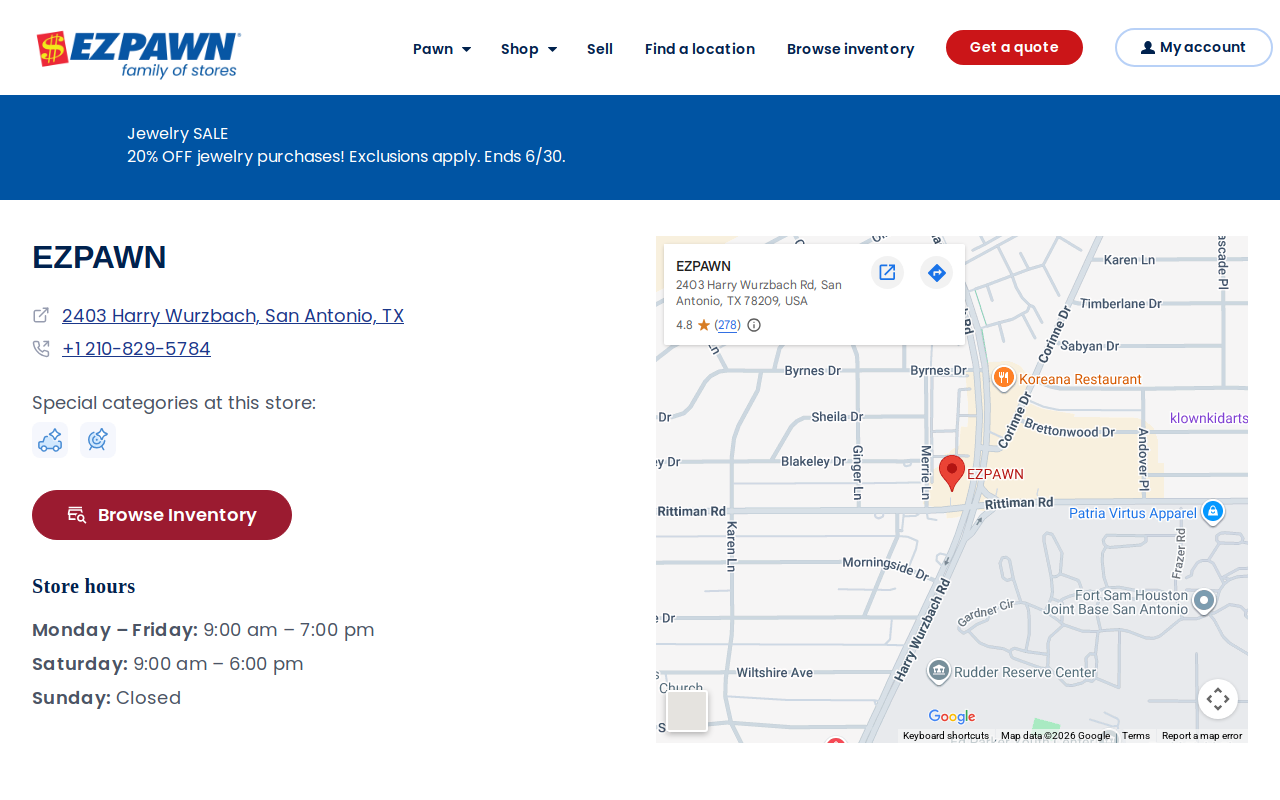The width and height of the screenshot is (1280, 800).
Task: Click the Koreana Restaurant map marker
Action: click(1004, 378)
